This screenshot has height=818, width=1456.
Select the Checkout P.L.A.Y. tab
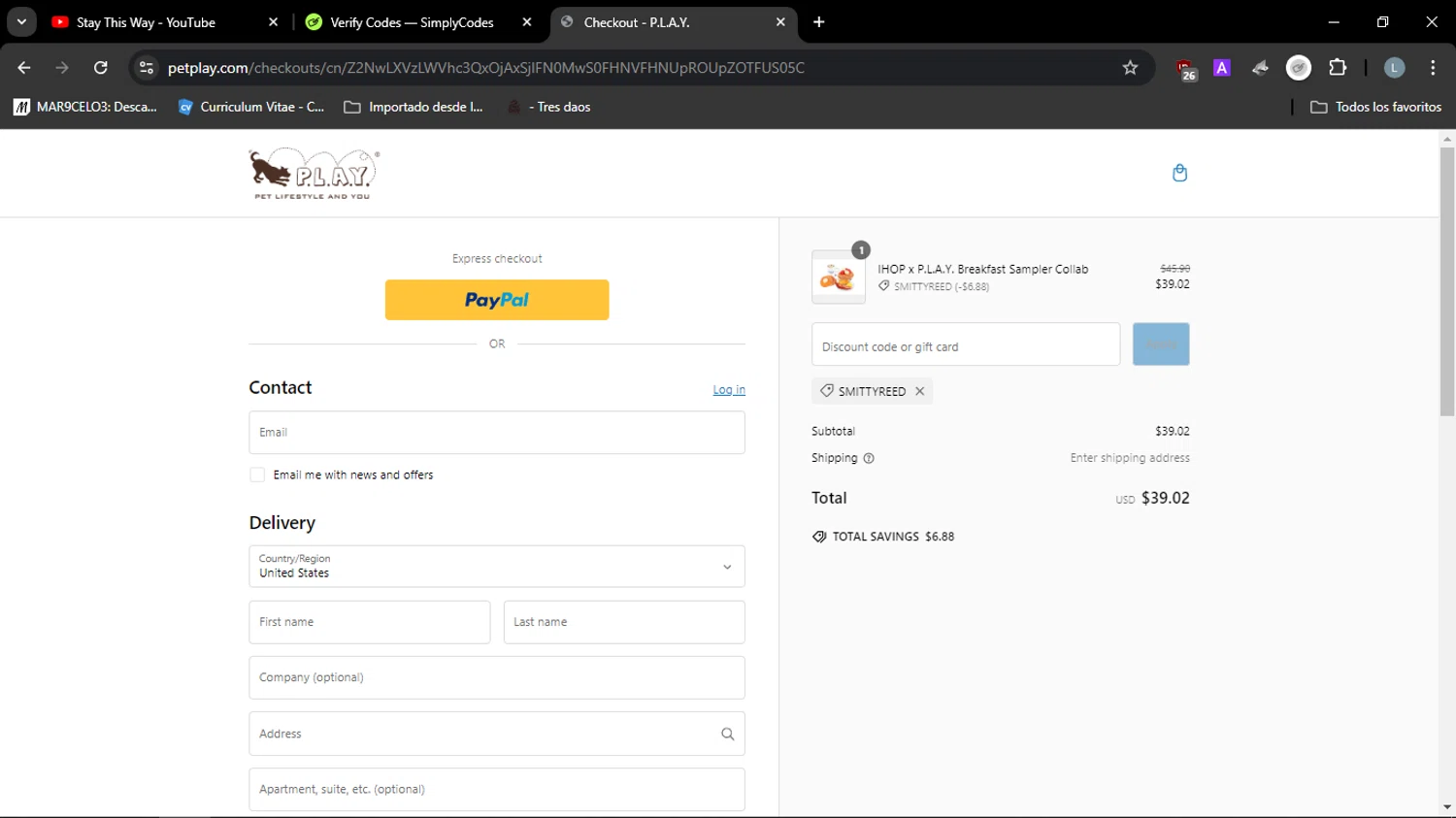tap(674, 22)
